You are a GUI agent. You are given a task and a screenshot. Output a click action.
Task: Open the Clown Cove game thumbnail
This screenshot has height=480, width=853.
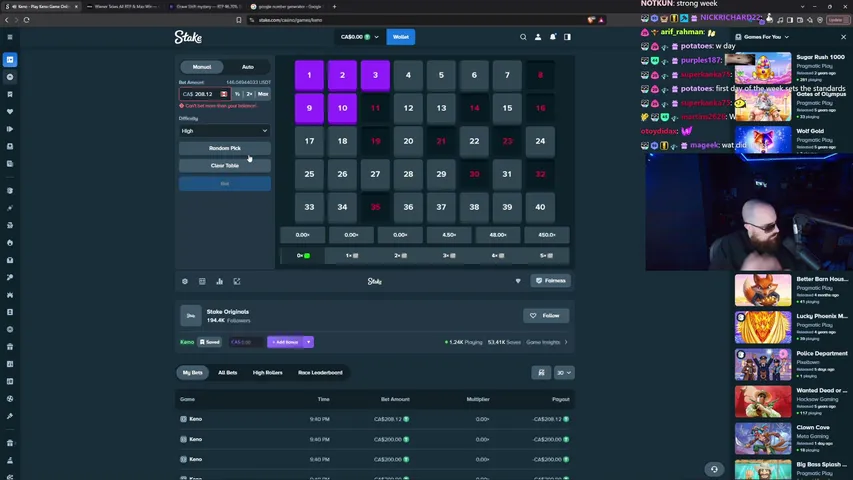pyautogui.click(x=763, y=439)
